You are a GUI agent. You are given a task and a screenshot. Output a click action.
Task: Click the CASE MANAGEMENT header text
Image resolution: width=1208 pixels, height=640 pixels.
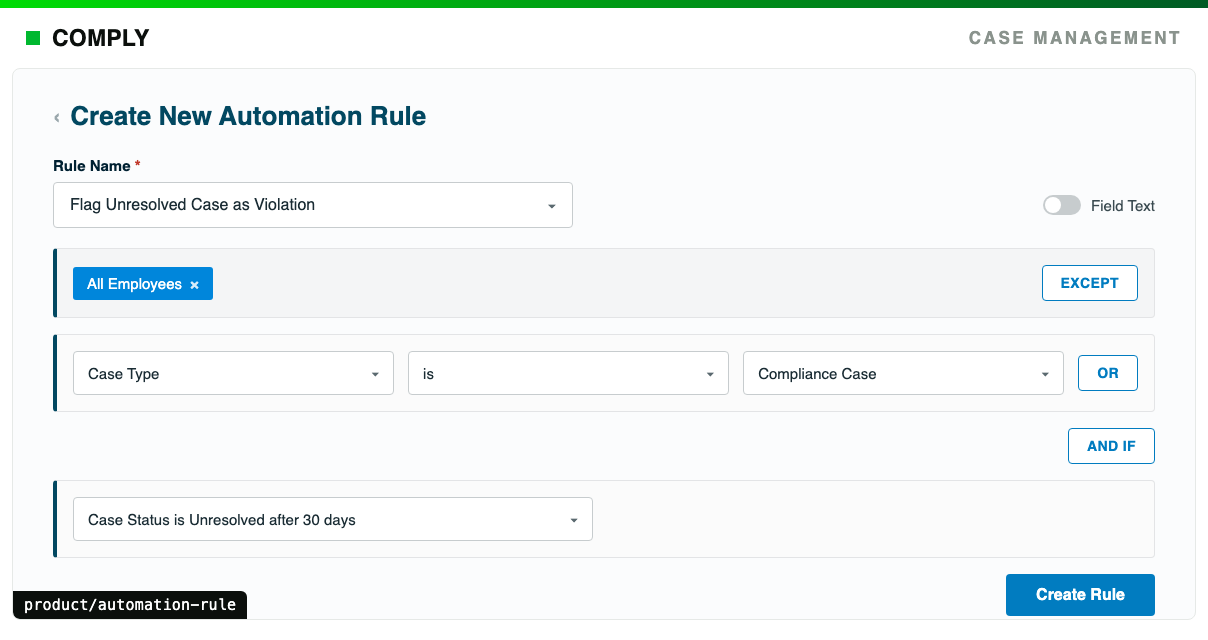[x=1075, y=38]
